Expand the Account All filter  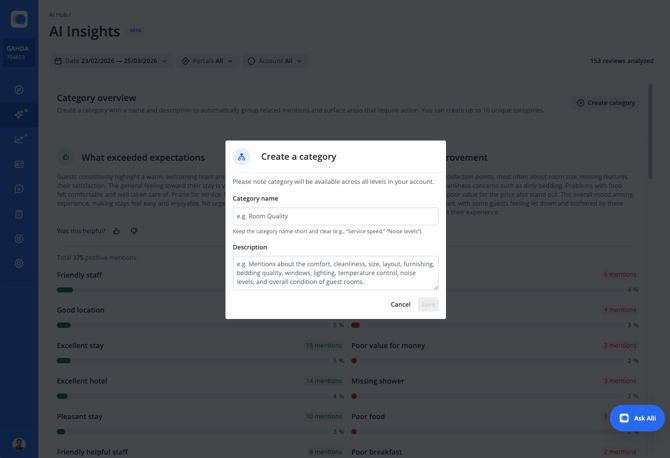[275, 61]
